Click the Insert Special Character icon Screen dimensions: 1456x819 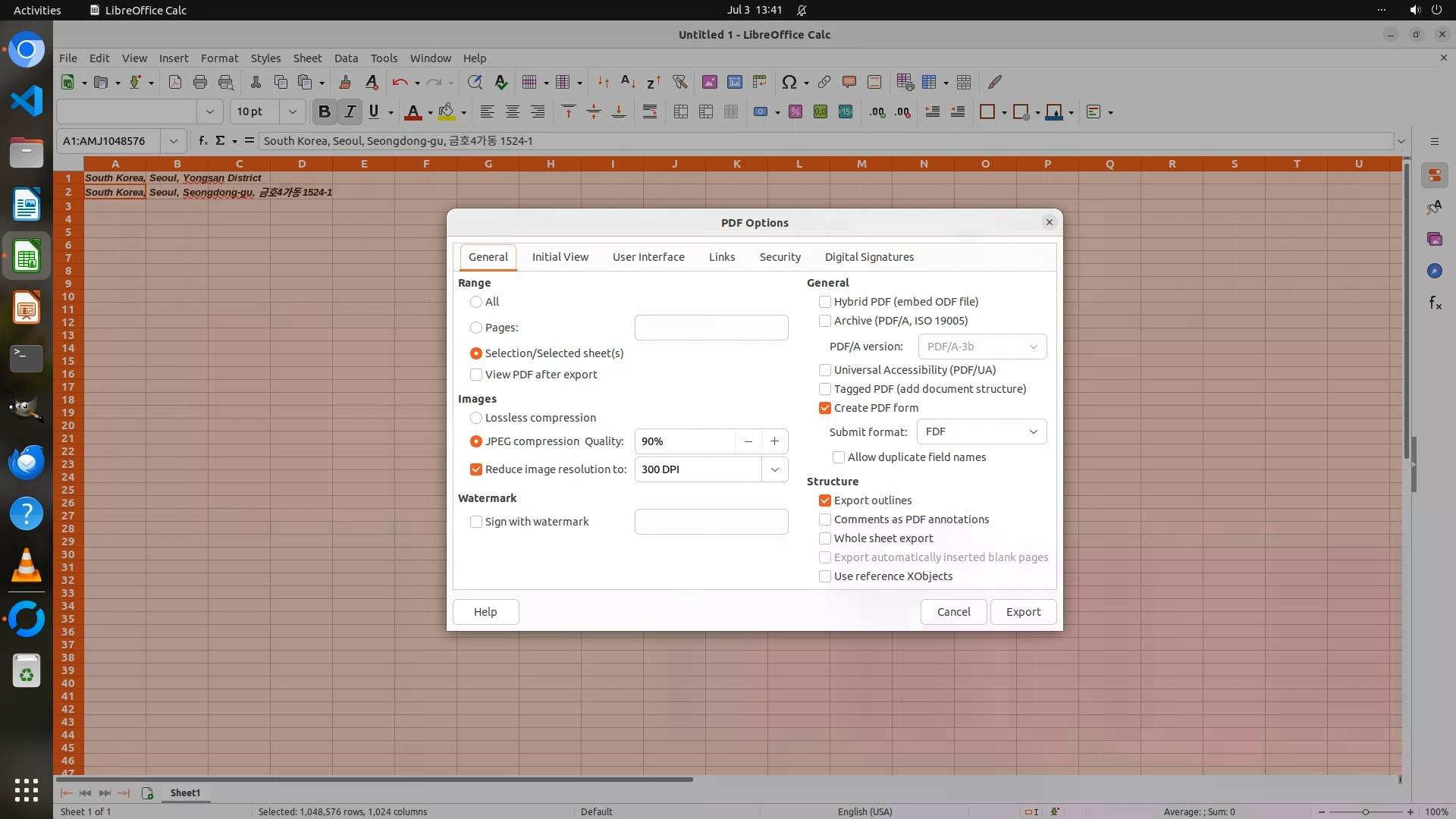(x=789, y=82)
